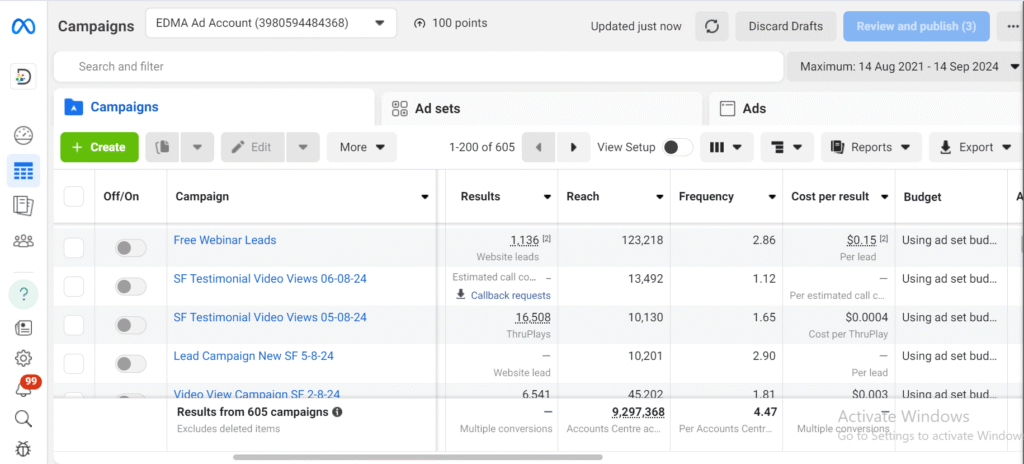Screen dimensions: 1024x464
Task: Enable the View Setup switch
Action: (x=677, y=147)
